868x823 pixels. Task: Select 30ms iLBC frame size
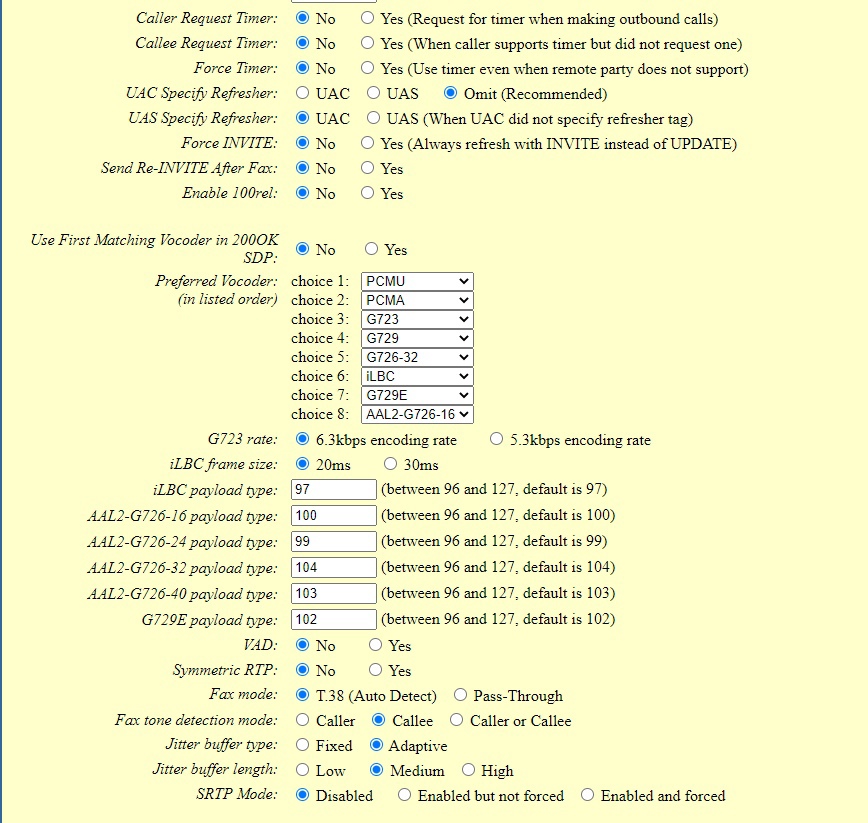tap(390, 463)
